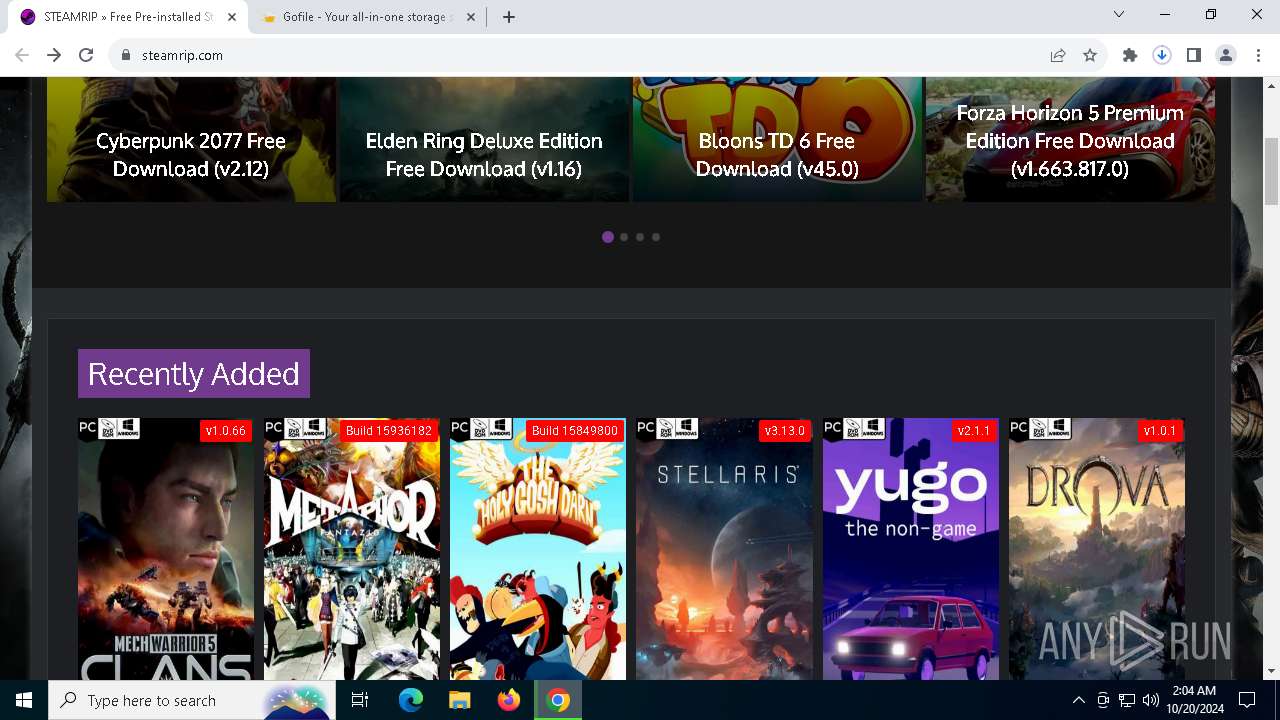The height and width of the screenshot is (720, 1280).
Task: Launch Firefox from the taskbar
Action: point(509,700)
